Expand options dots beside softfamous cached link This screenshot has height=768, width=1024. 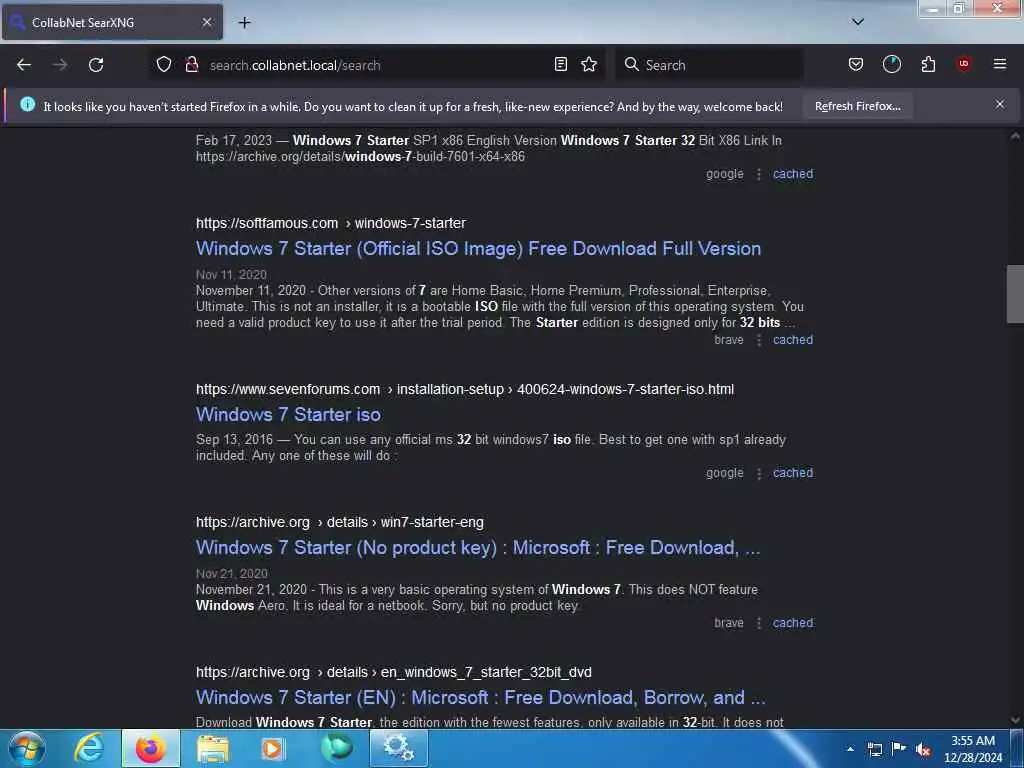(759, 340)
